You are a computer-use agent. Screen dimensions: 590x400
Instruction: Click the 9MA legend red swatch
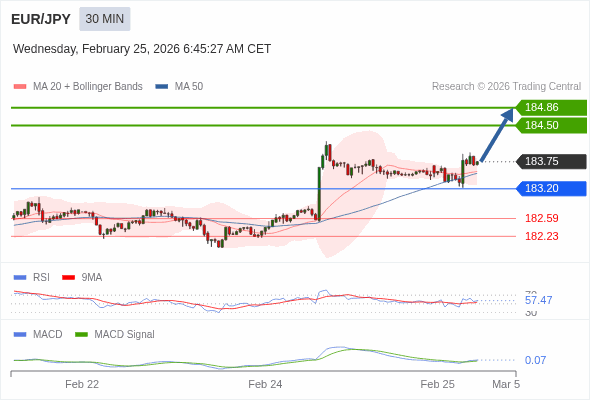pos(68,278)
